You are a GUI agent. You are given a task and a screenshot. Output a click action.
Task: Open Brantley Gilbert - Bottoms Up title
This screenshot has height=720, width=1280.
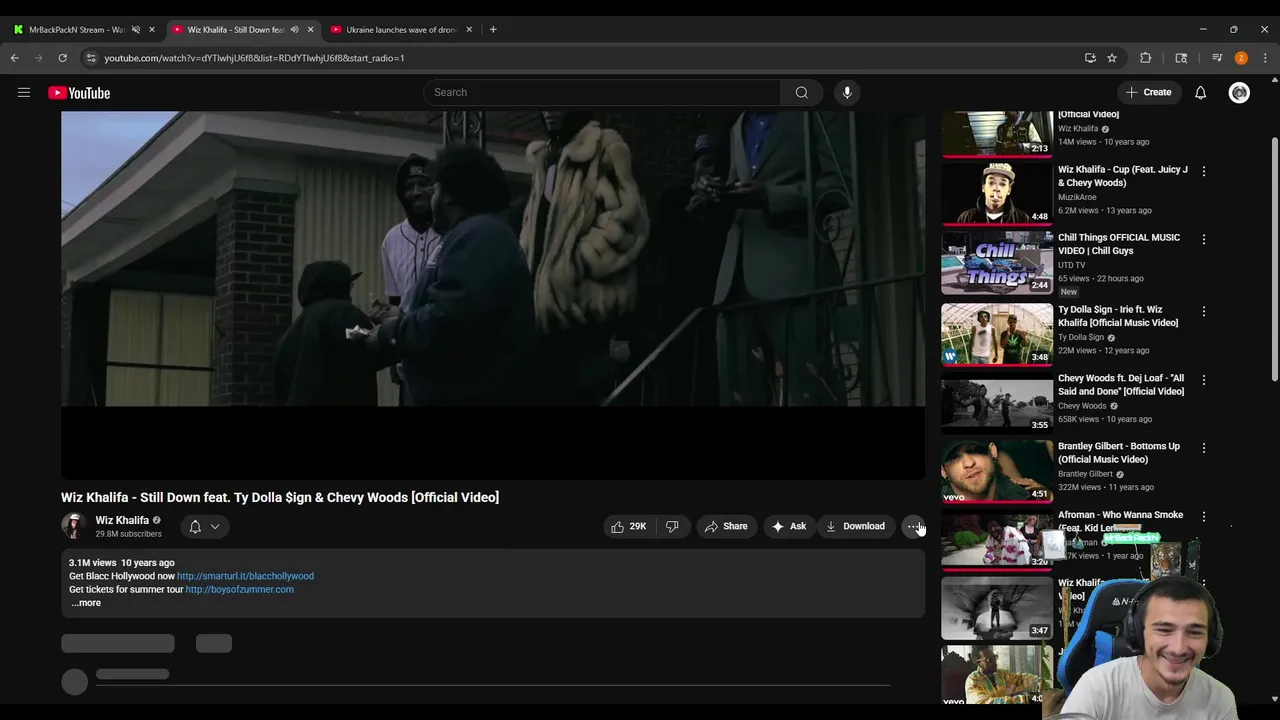(1119, 453)
